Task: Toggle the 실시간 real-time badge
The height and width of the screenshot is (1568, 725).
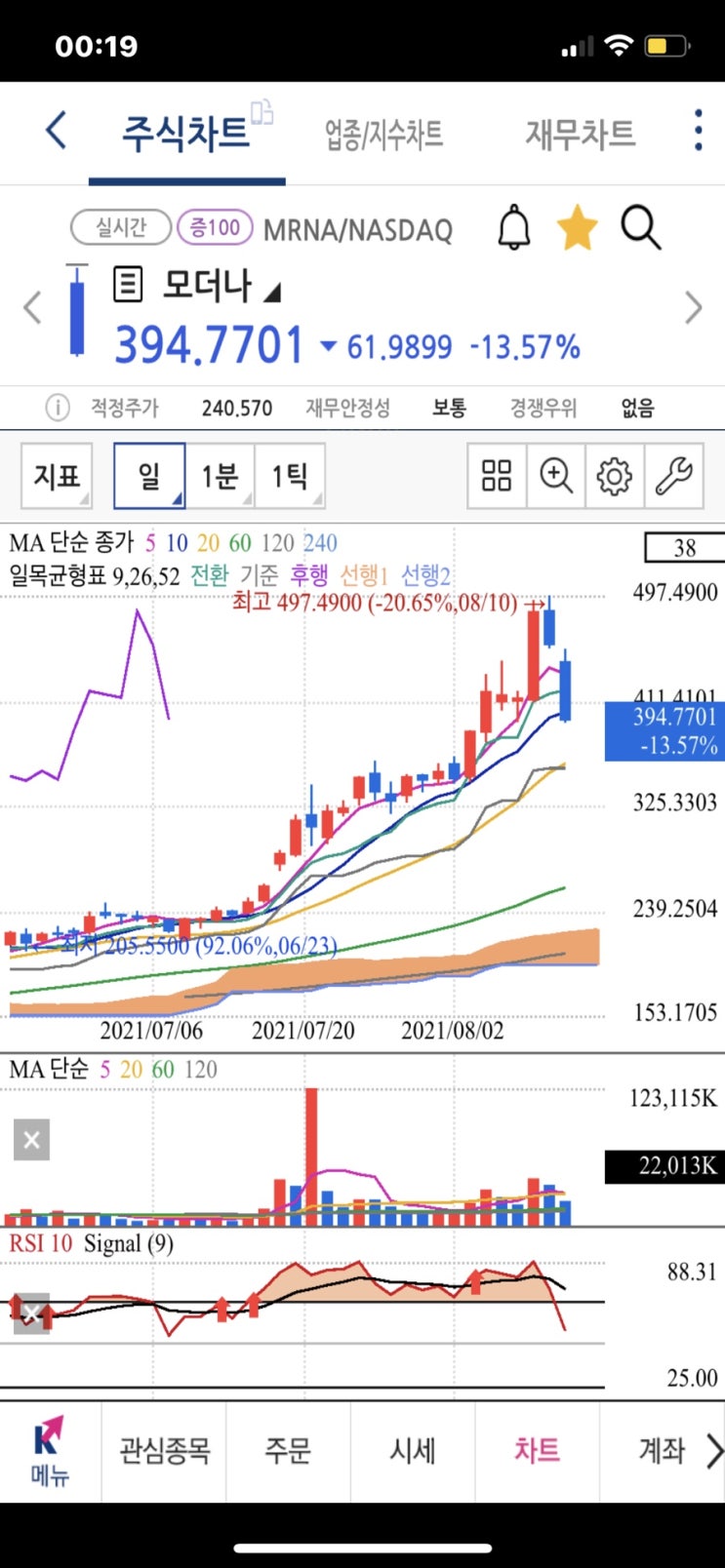Action: [x=121, y=228]
